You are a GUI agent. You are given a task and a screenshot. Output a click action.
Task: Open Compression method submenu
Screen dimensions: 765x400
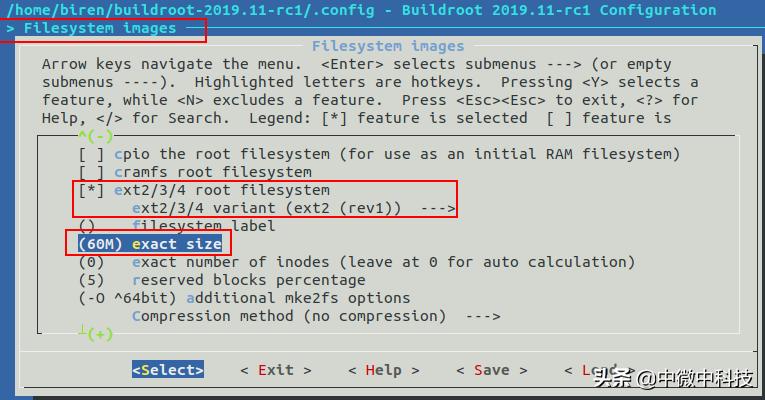316,316
